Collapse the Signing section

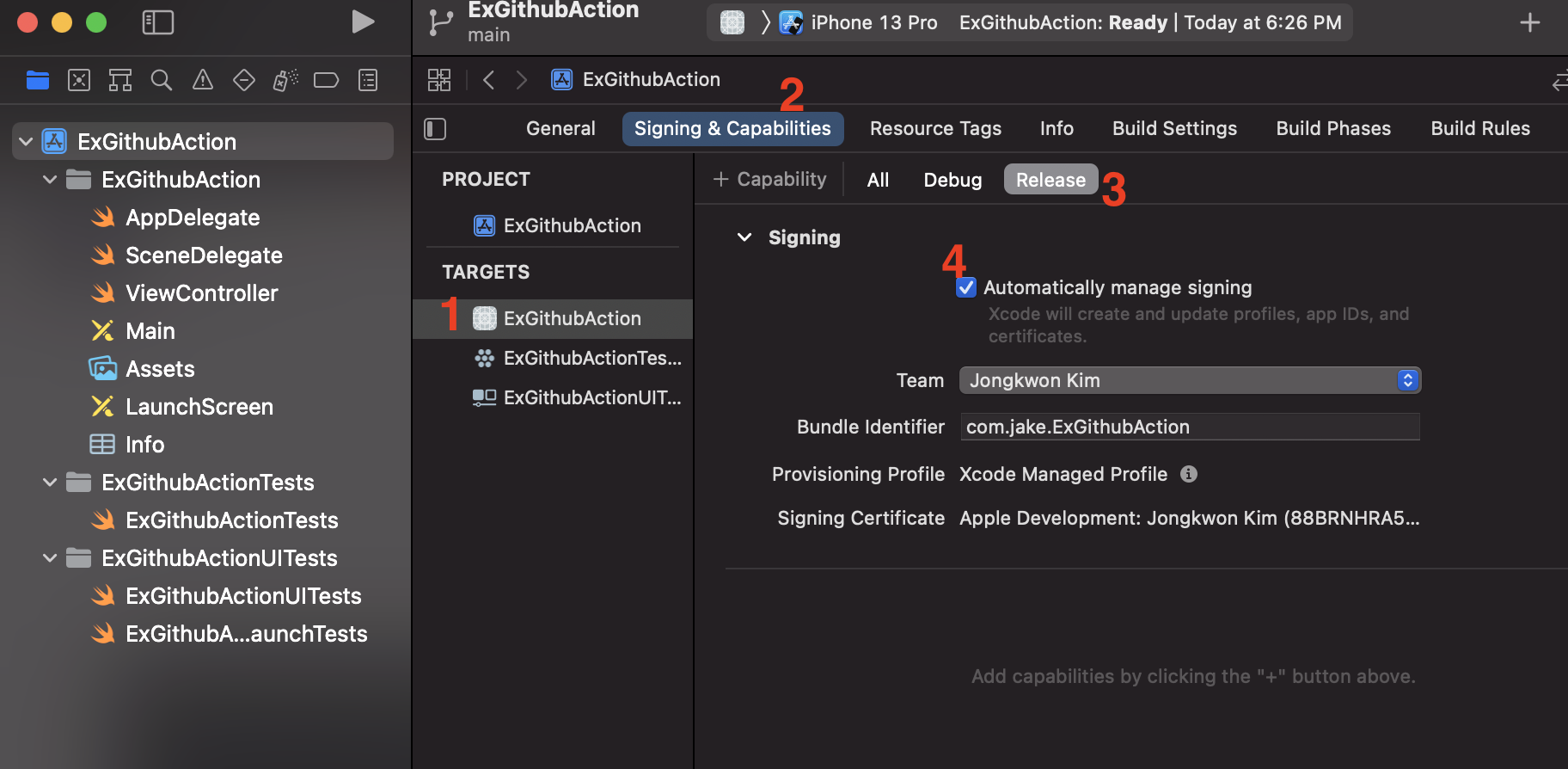[x=744, y=237]
